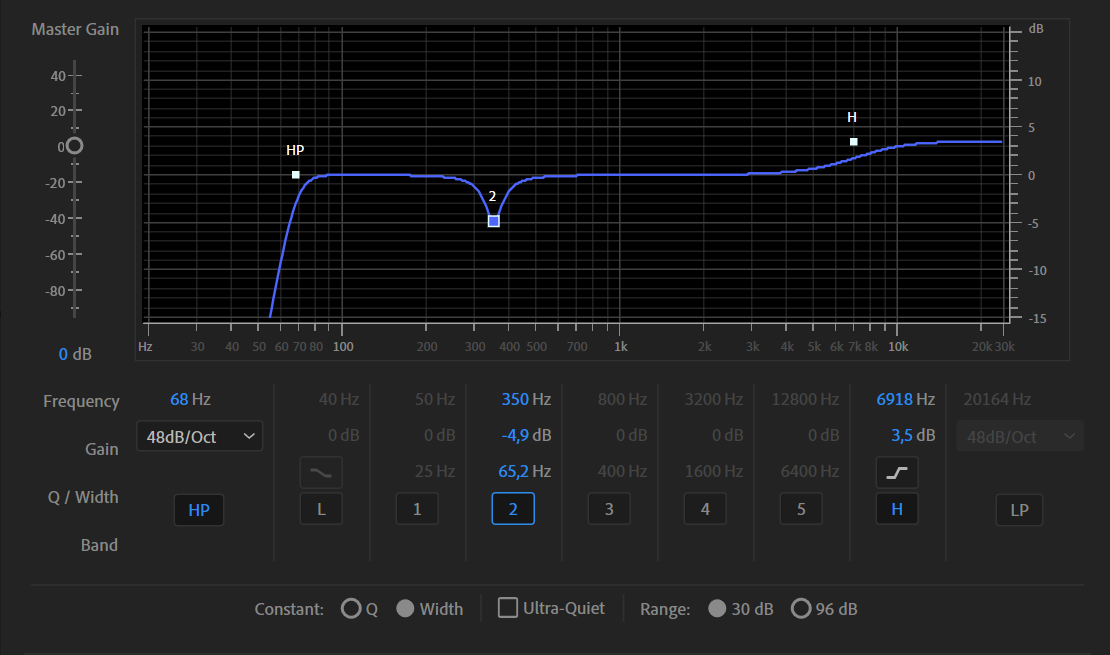Edit the HP frequency 68 Hz value
The width and height of the screenshot is (1110, 655).
190,399
